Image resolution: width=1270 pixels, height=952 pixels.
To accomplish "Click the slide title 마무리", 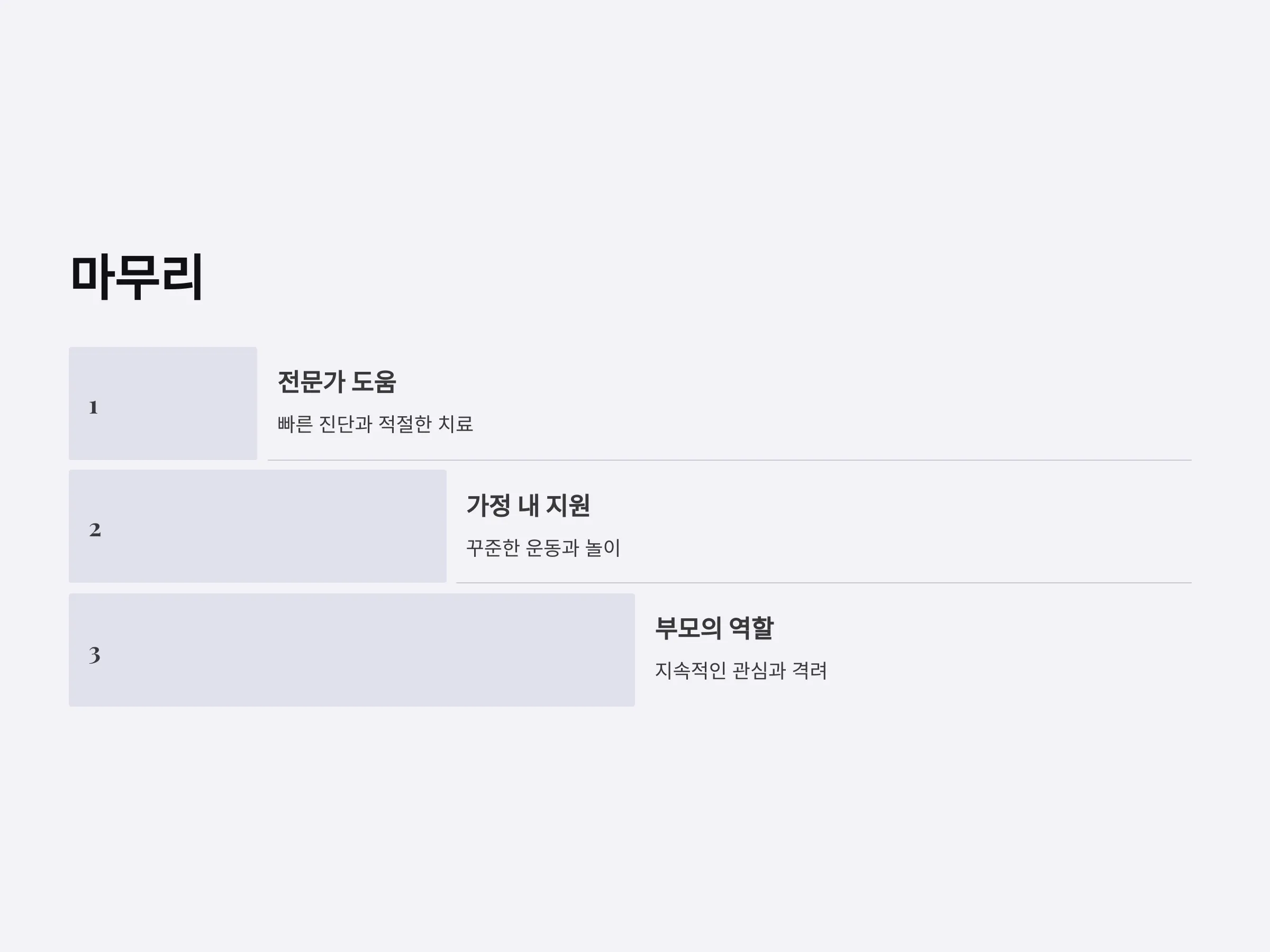I will pyautogui.click(x=137, y=277).
